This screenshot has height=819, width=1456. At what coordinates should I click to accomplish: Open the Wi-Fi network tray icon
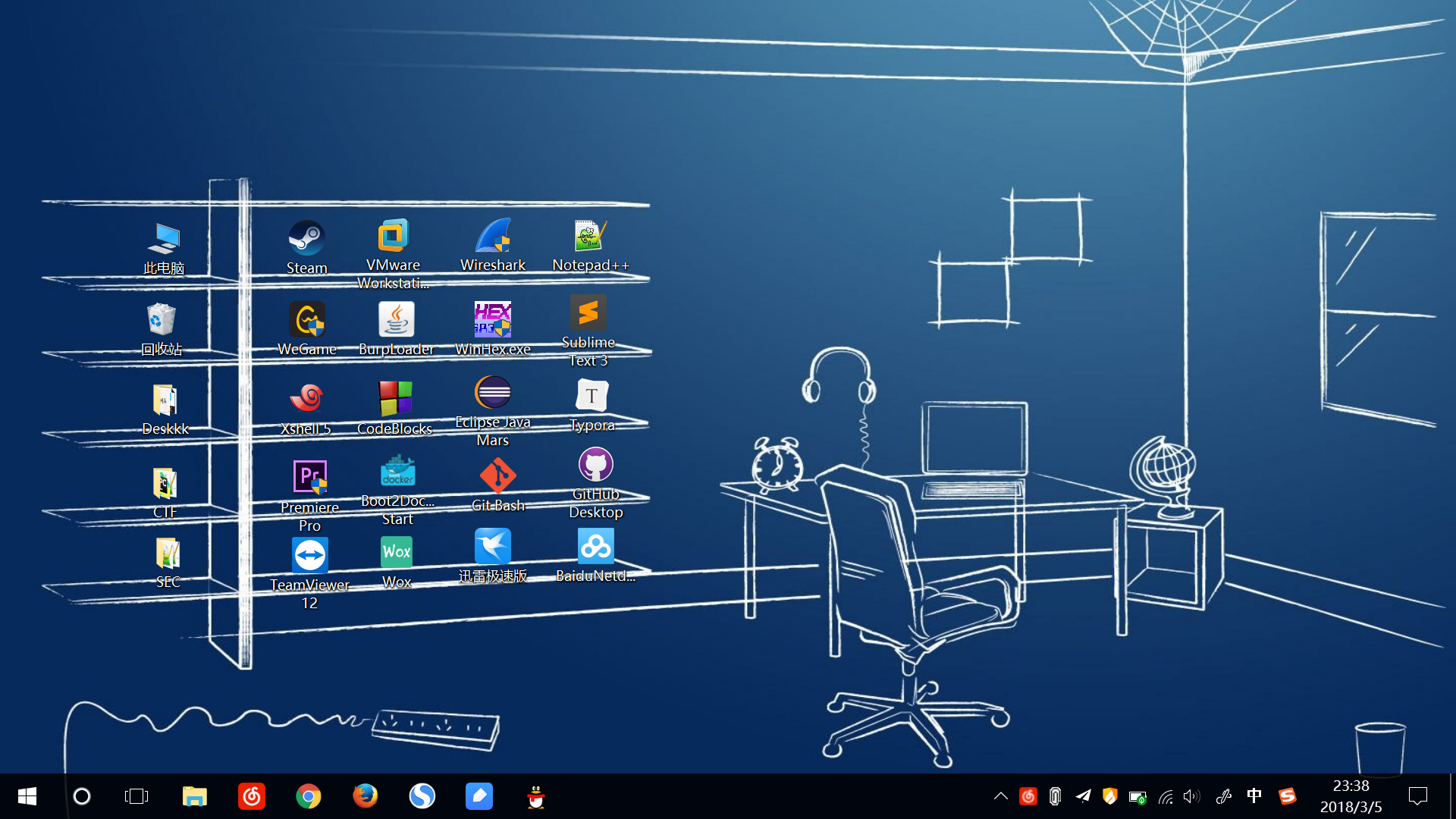pyautogui.click(x=1166, y=797)
